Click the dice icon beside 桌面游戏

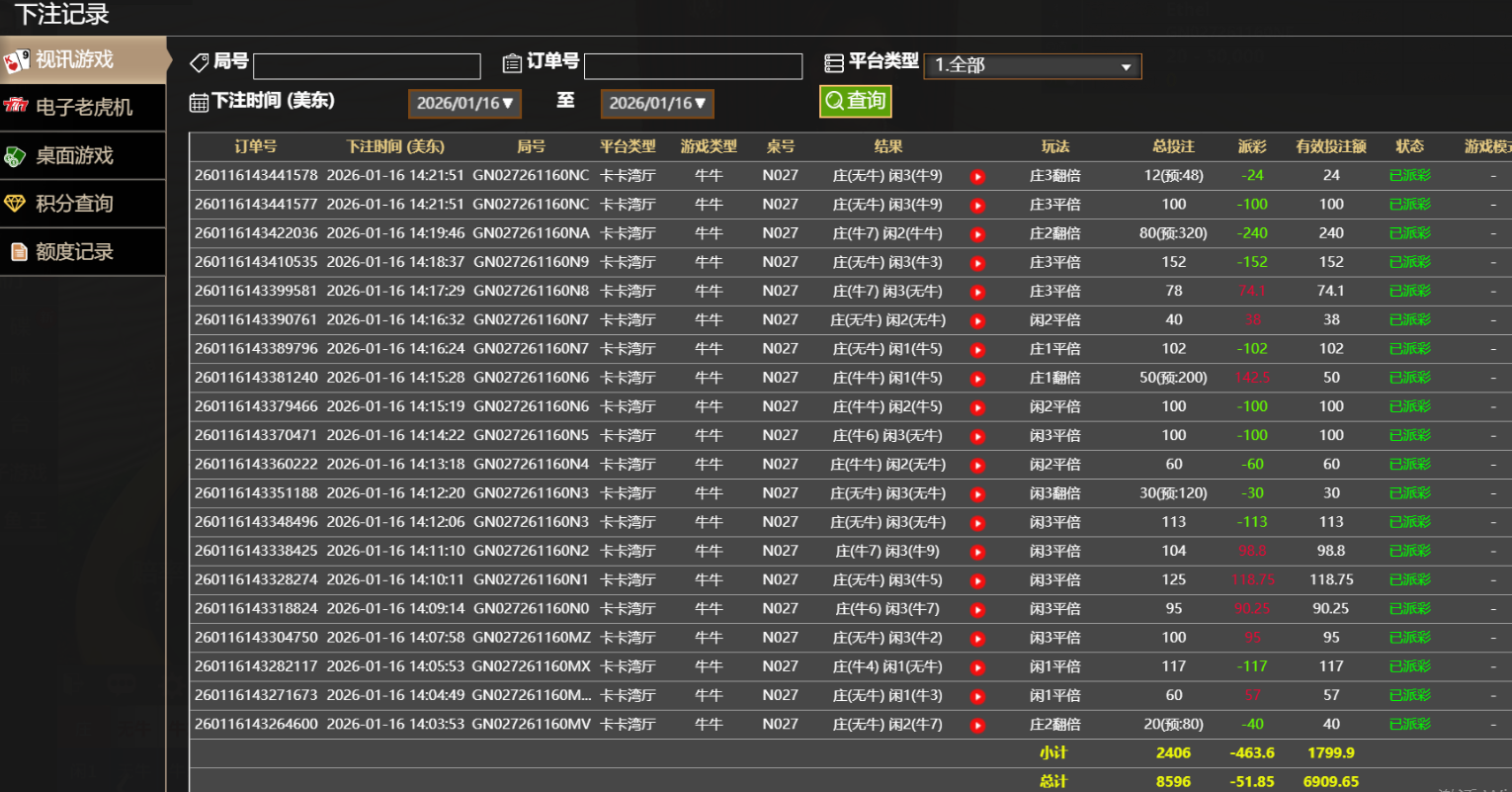[16, 156]
